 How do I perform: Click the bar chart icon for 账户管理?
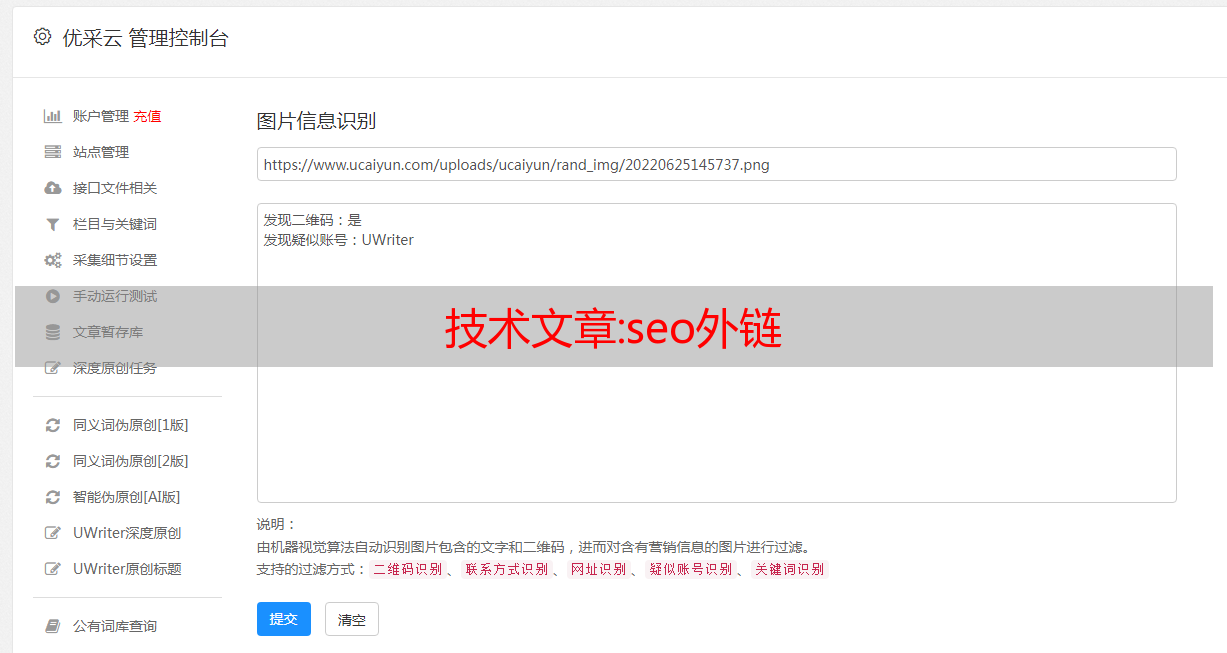click(53, 116)
